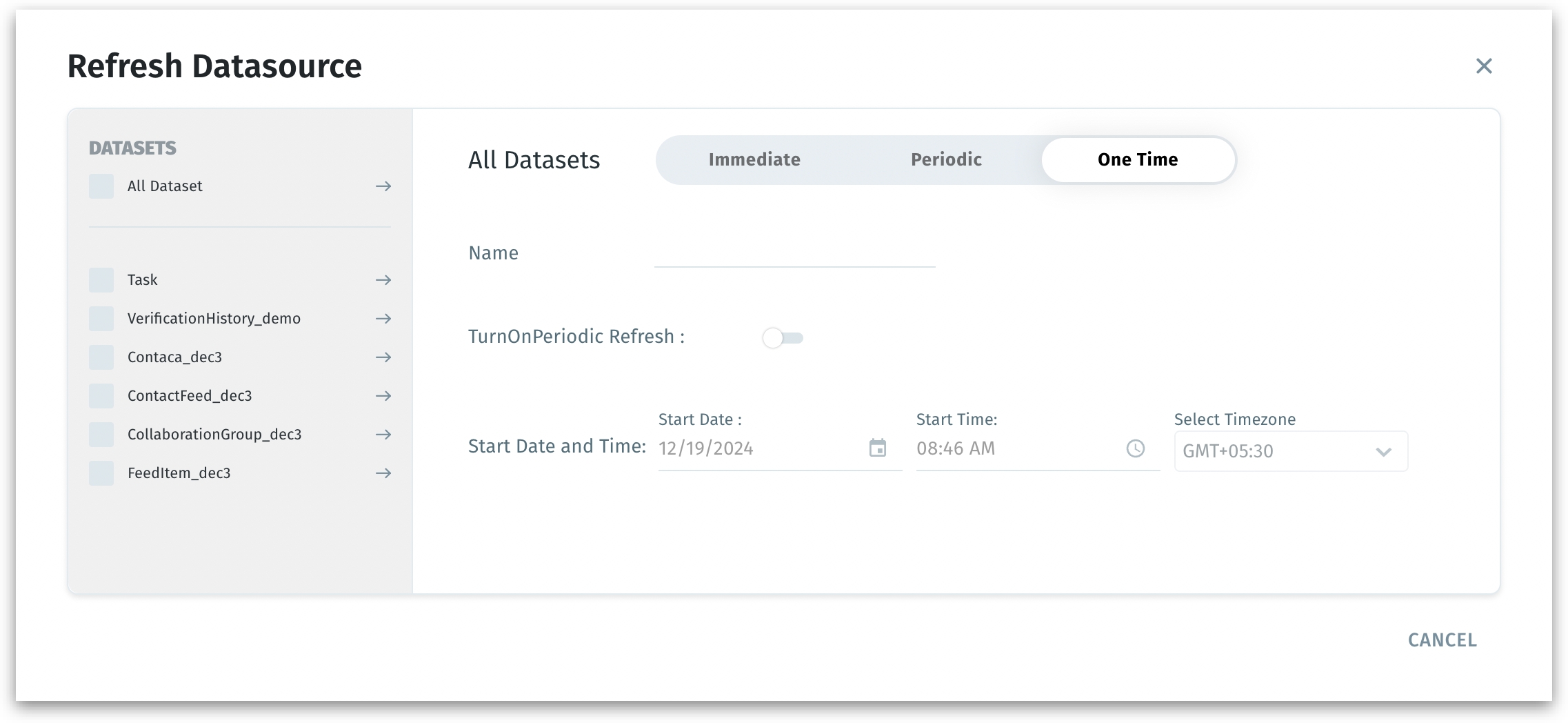Click the calendar icon for Start Date
Viewport: 1568px width, 723px height.
click(877, 448)
